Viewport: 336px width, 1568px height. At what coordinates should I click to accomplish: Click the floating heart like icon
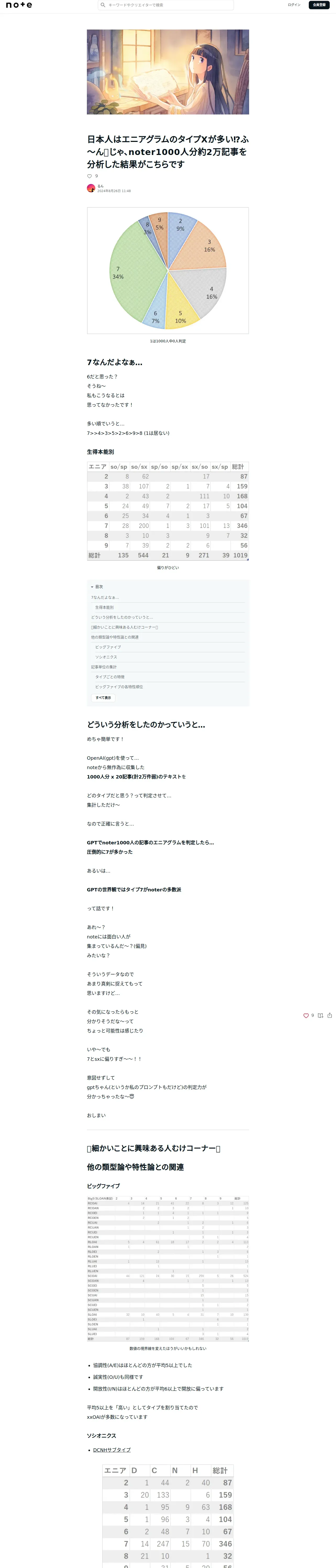[306, 1015]
